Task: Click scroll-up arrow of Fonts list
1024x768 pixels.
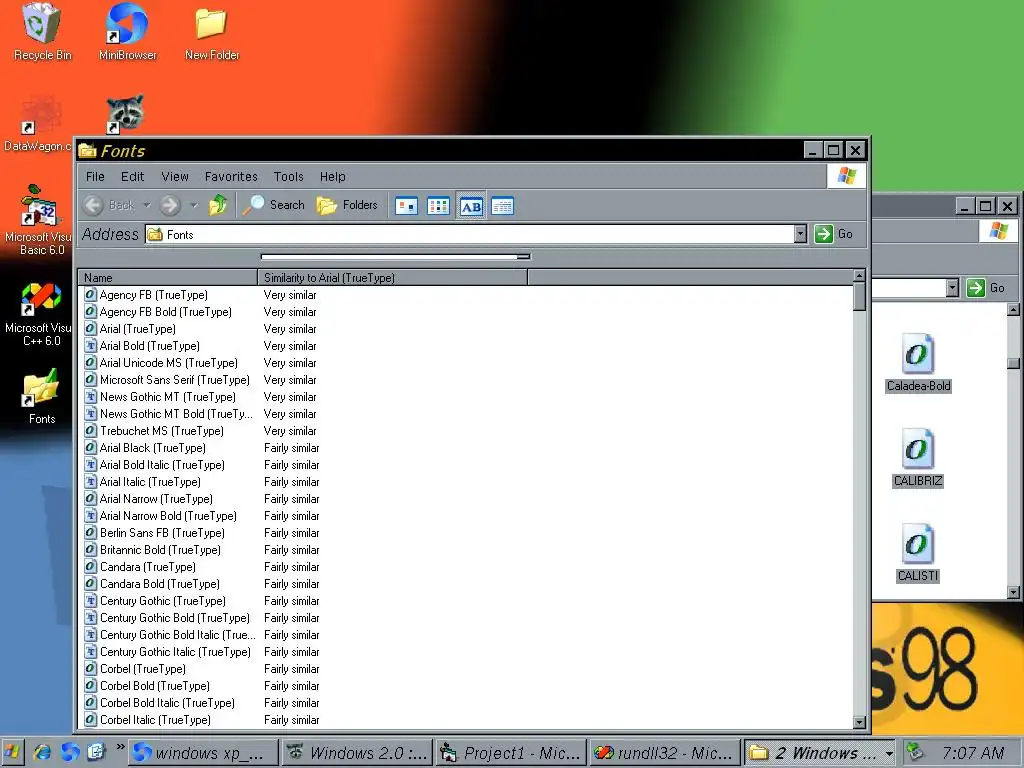Action: [x=859, y=276]
